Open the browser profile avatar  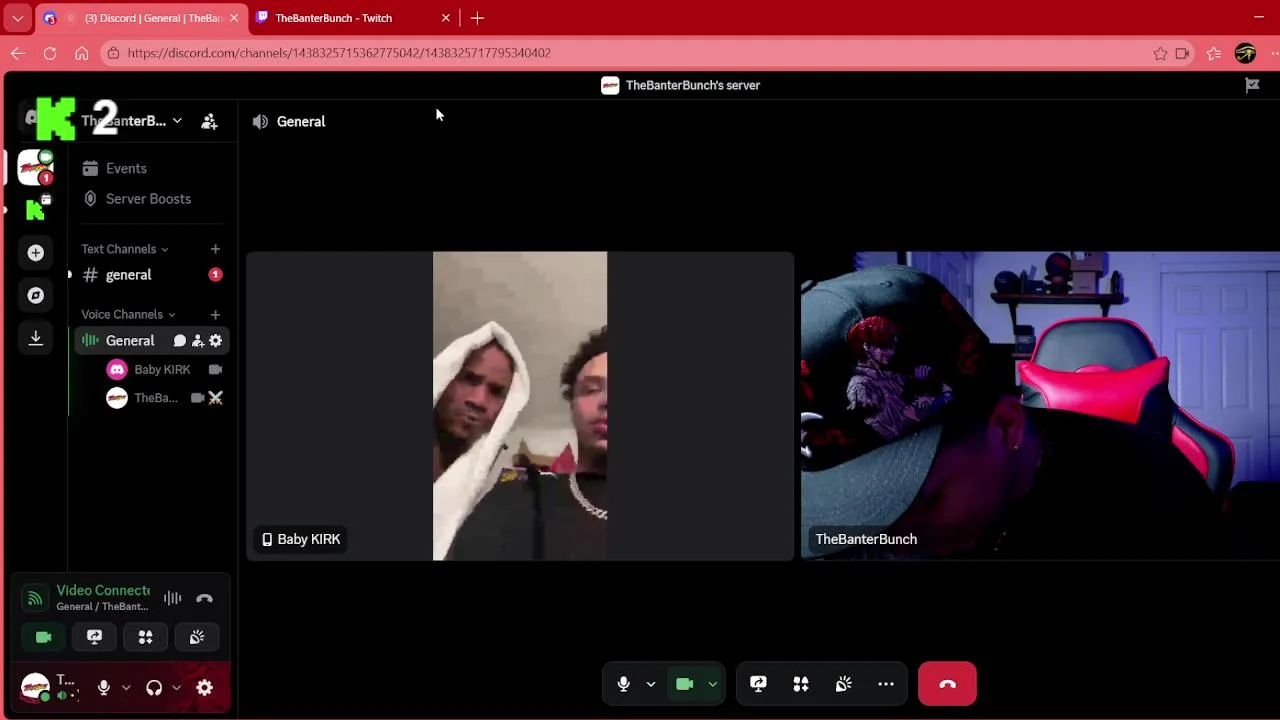click(1245, 53)
